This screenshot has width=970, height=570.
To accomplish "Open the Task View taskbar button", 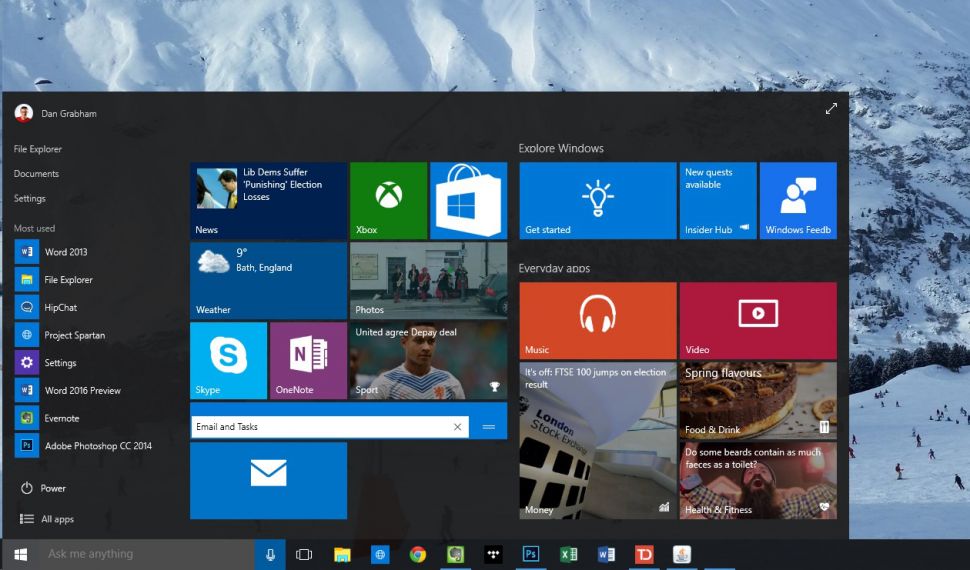I will tap(304, 555).
